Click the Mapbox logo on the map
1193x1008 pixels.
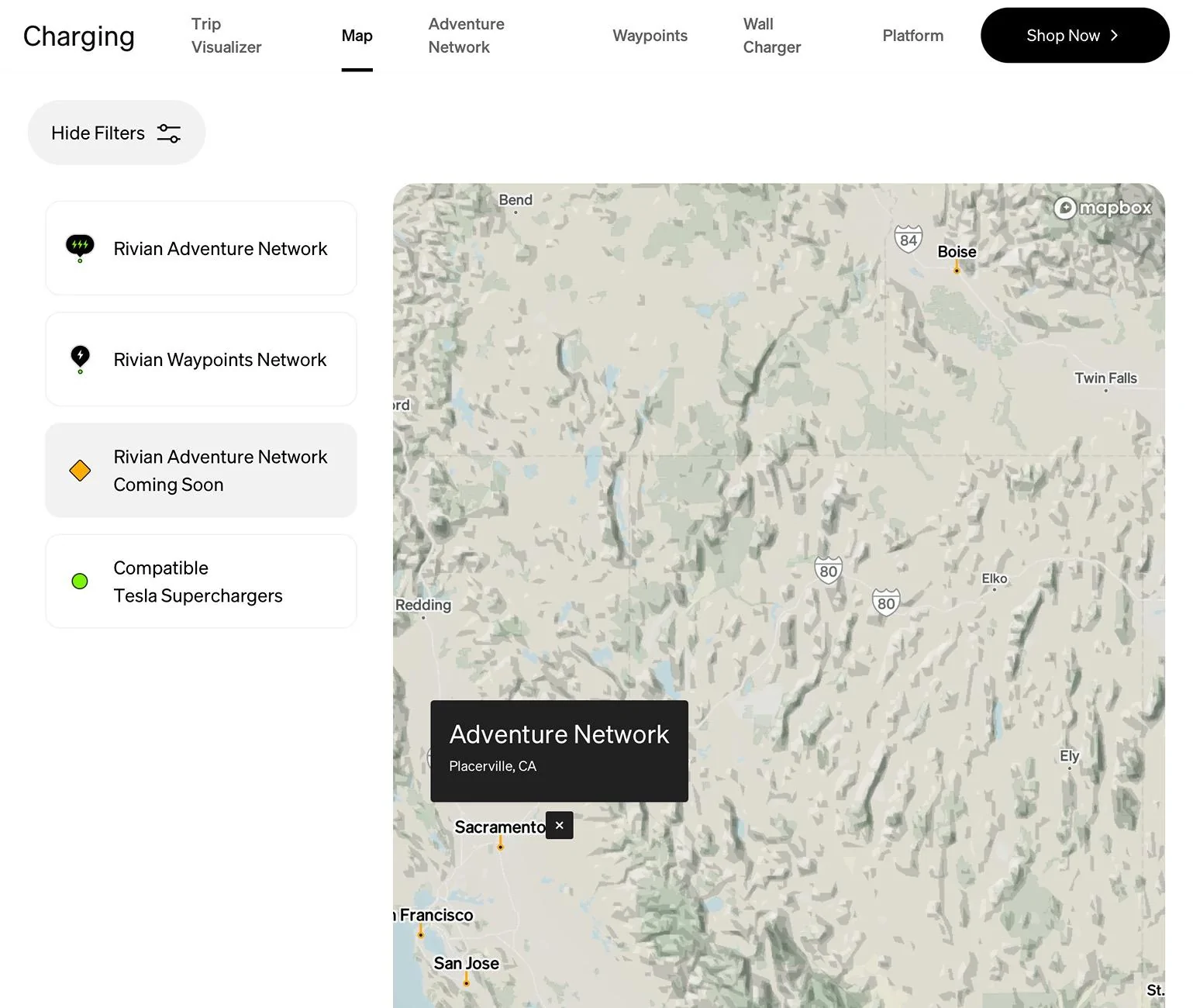(1102, 208)
